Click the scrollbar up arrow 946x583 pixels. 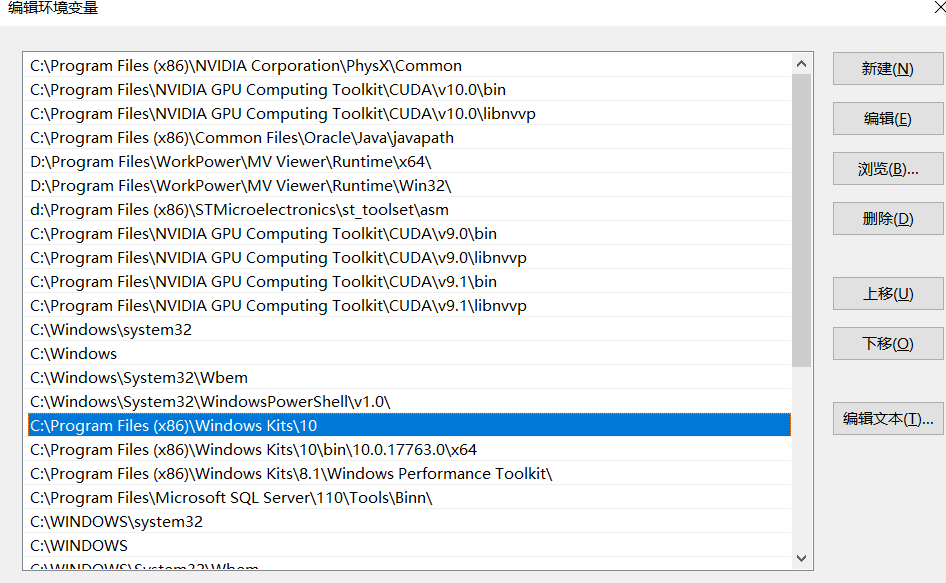[x=801, y=62]
